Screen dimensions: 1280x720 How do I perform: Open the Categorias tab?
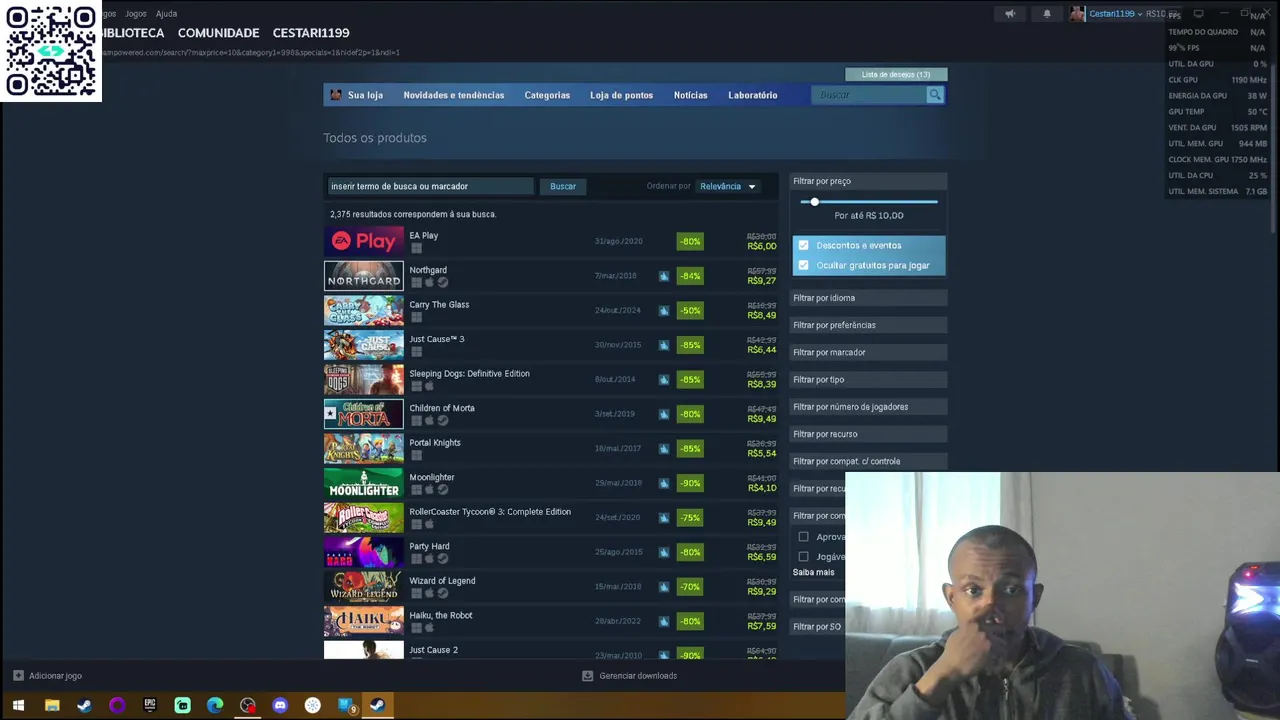tap(547, 95)
